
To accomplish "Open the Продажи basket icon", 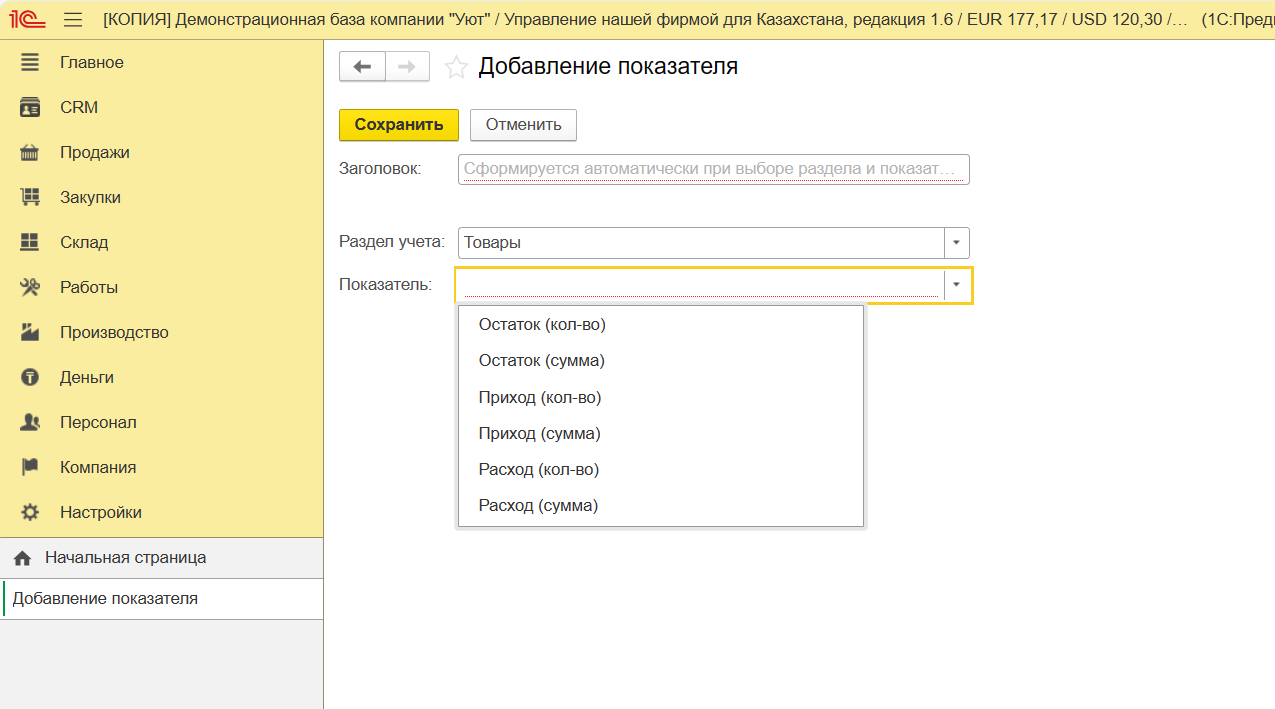I will (x=30, y=153).
